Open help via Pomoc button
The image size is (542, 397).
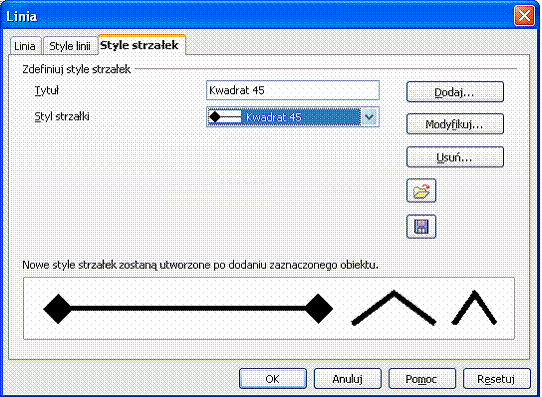coord(422,379)
